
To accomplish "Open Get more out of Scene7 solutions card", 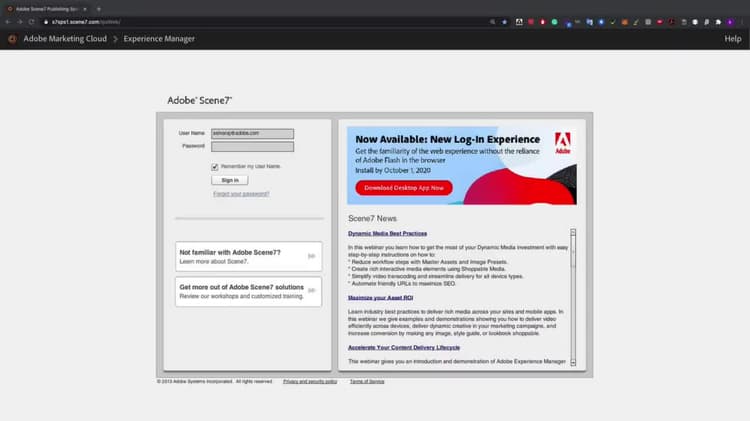I will tap(248, 291).
